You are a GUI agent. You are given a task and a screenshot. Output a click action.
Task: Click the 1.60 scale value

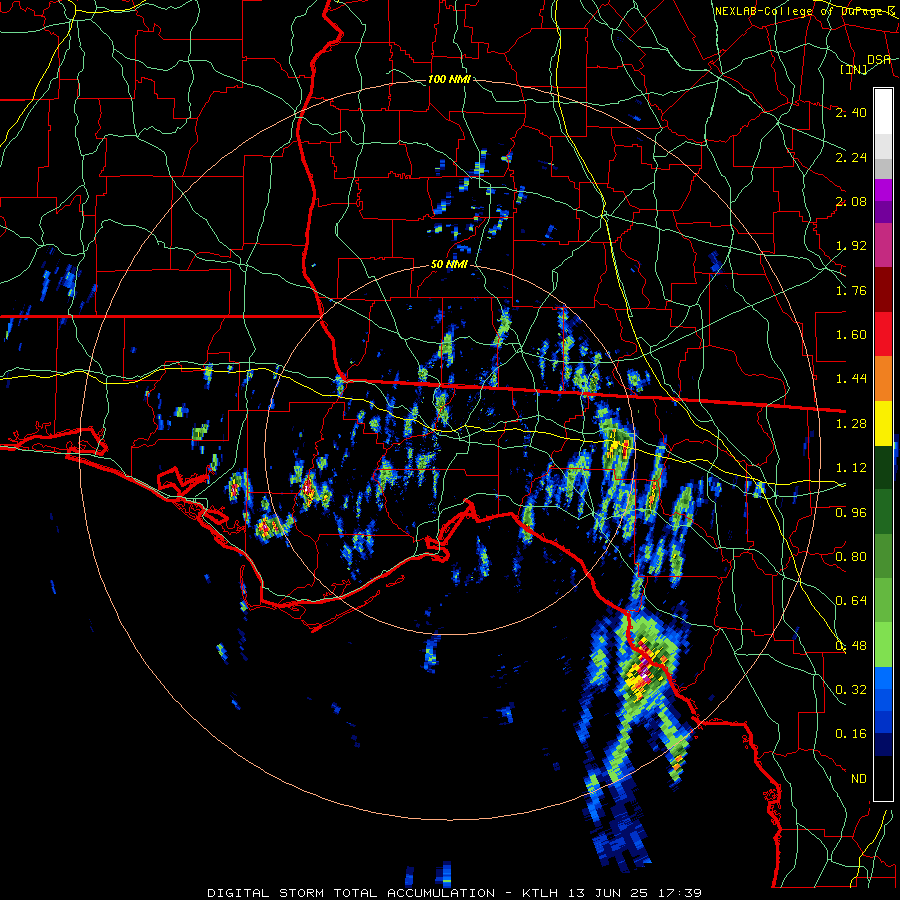[x=851, y=335]
